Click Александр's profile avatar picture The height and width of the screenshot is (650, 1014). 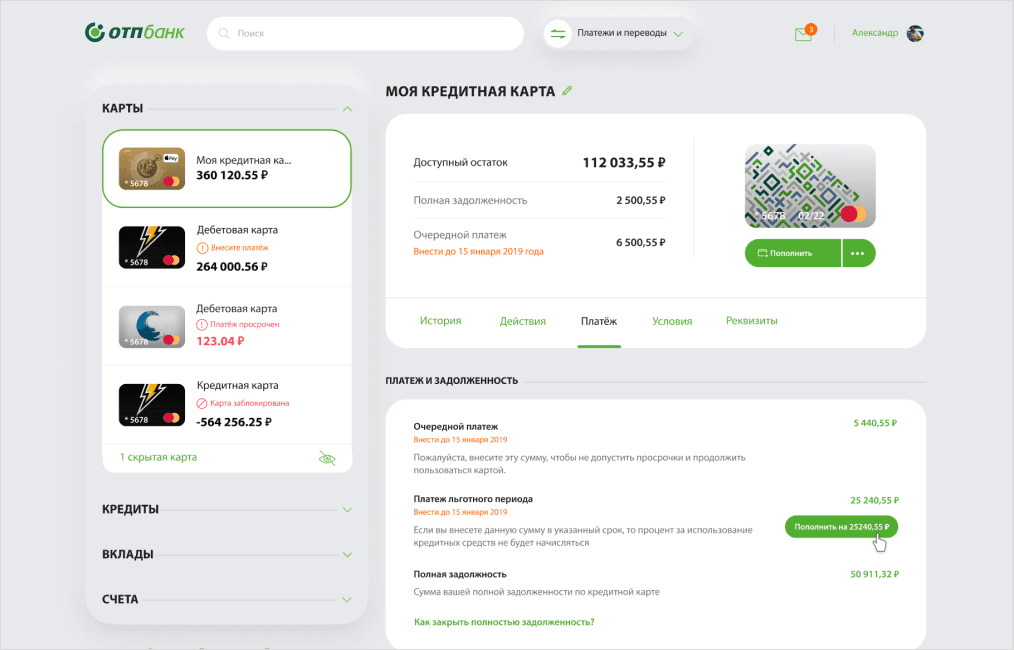click(x=915, y=33)
